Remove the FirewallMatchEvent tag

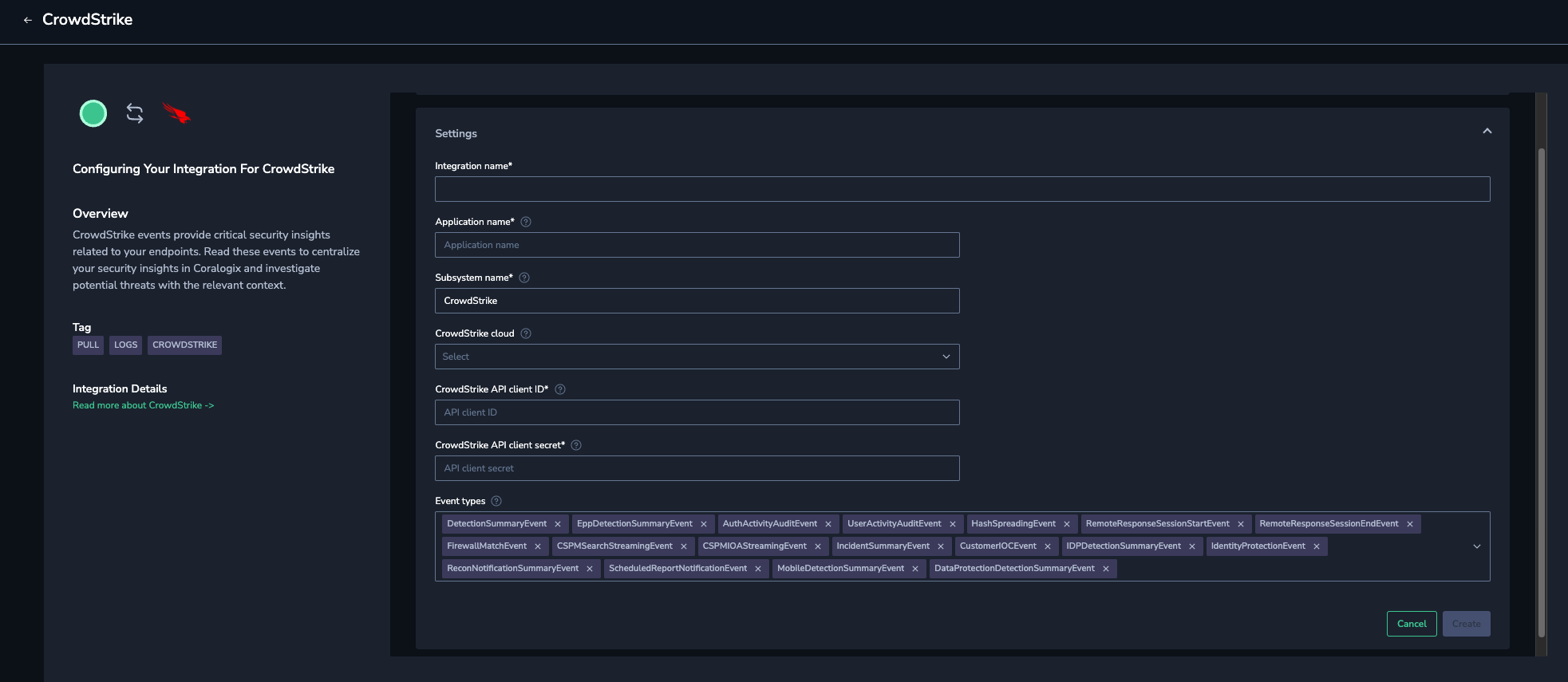(x=538, y=546)
